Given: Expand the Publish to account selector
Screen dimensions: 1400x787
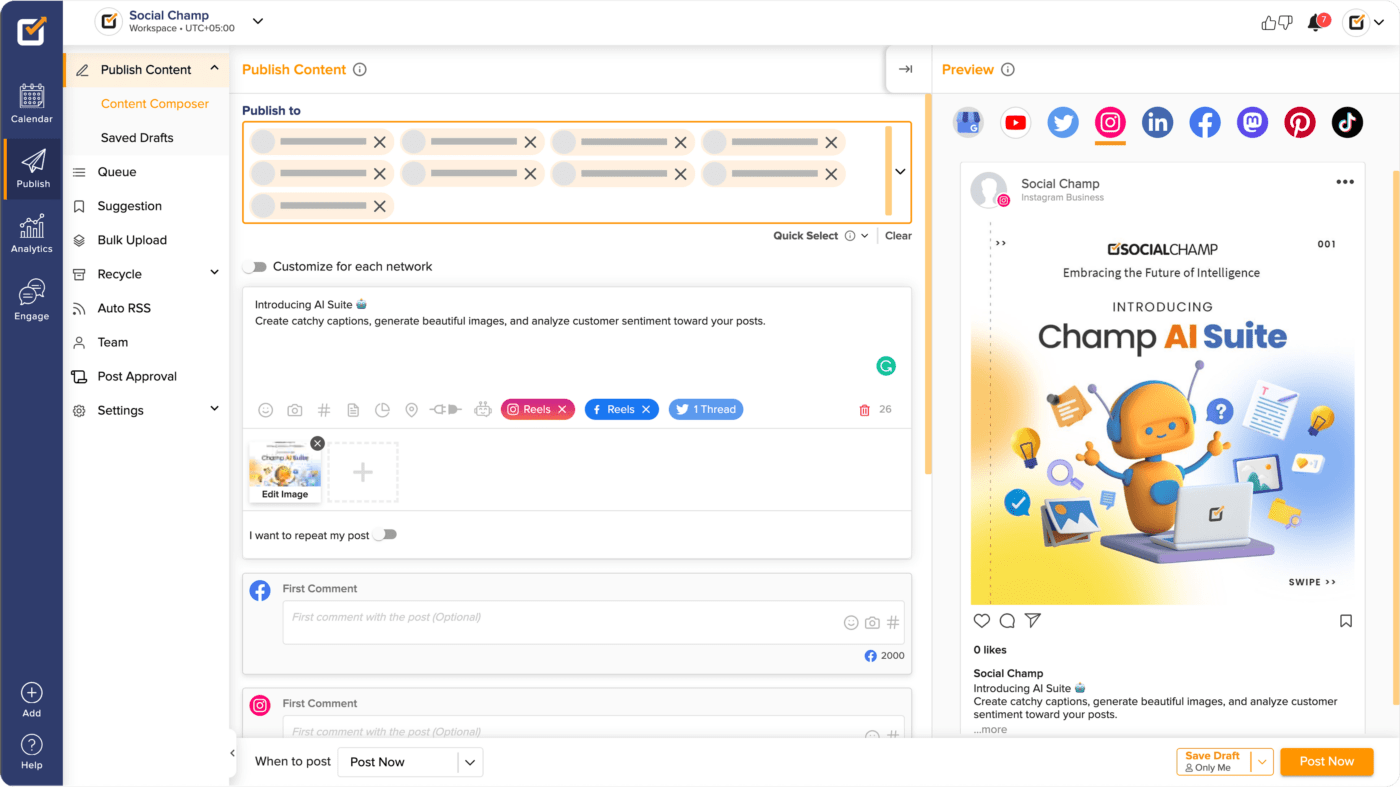Looking at the screenshot, I should click(x=900, y=172).
